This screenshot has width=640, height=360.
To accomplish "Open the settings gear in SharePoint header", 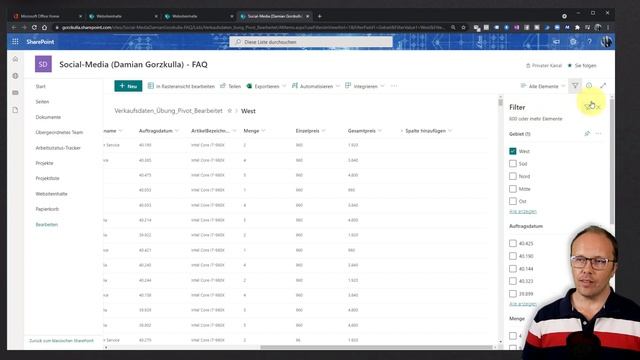I will coord(573,42).
